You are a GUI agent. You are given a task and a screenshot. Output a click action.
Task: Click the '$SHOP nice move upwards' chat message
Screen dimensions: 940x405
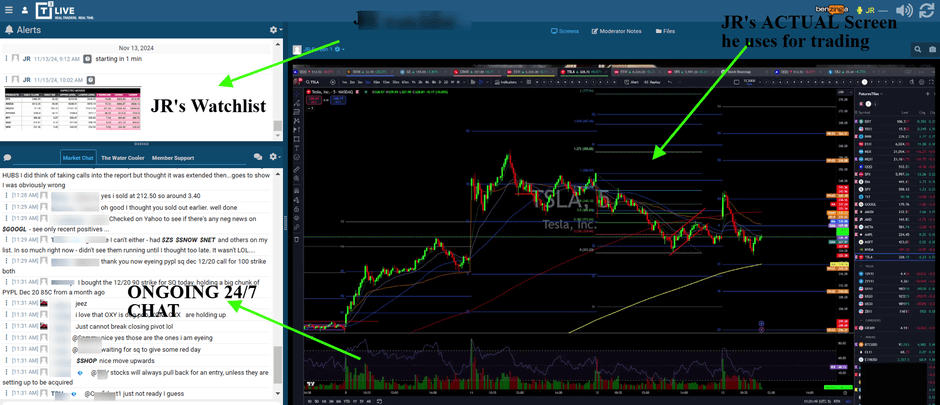pyautogui.click(x=115, y=361)
